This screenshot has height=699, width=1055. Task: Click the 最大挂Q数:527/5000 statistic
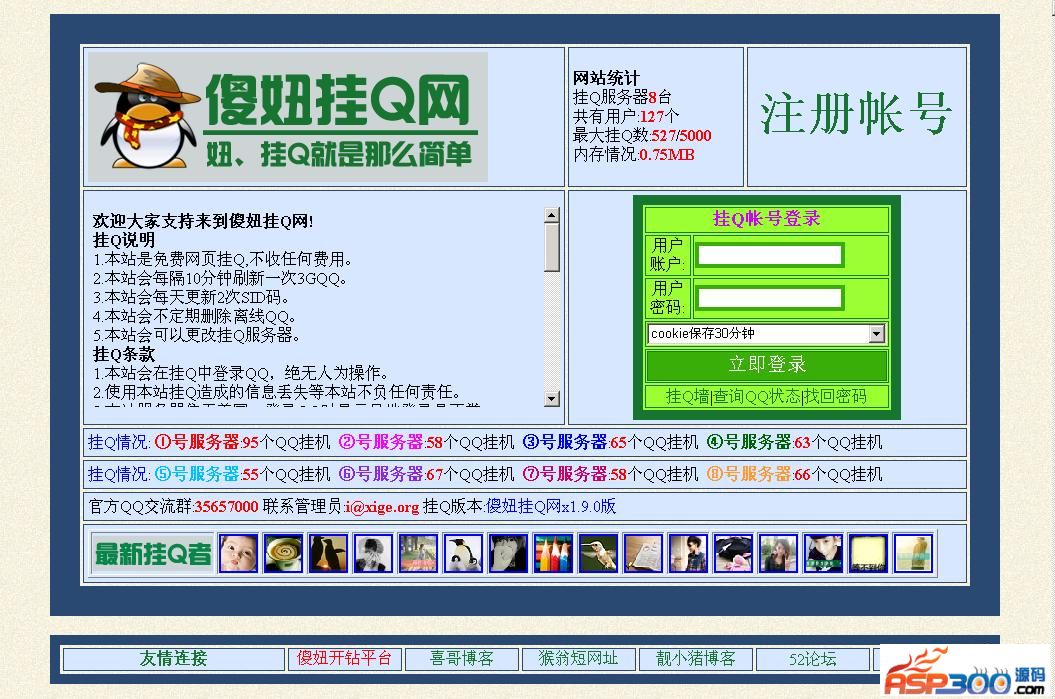tap(642, 135)
